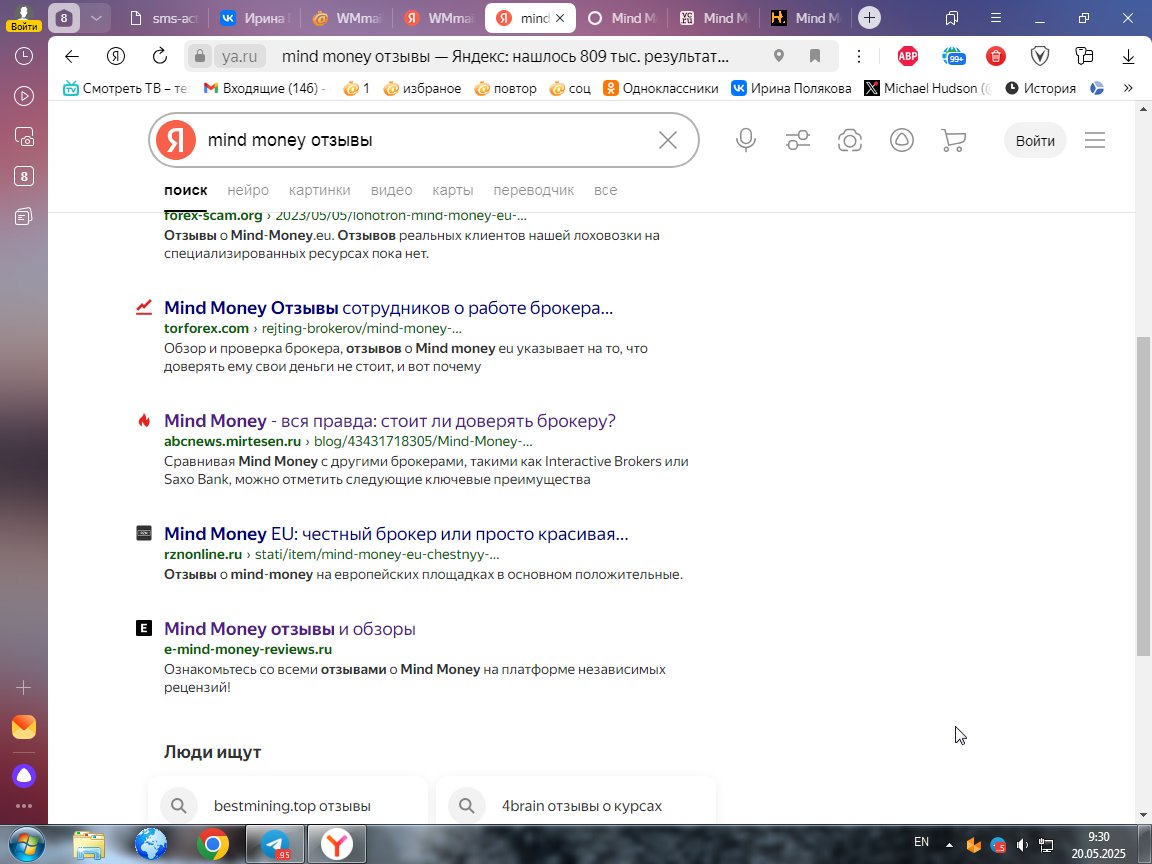Select the переводчик search tab
This screenshot has width=1152, height=864.
(533, 190)
